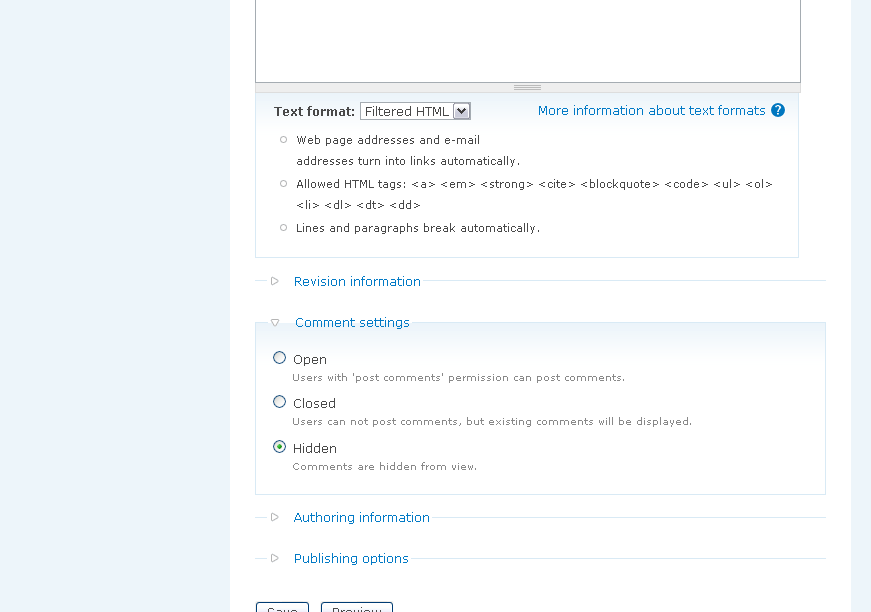Image resolution: width=871 pixels, height=612 pixels.
Task: Click the "Closed" option label text
Action: click(x=314, y=404)
